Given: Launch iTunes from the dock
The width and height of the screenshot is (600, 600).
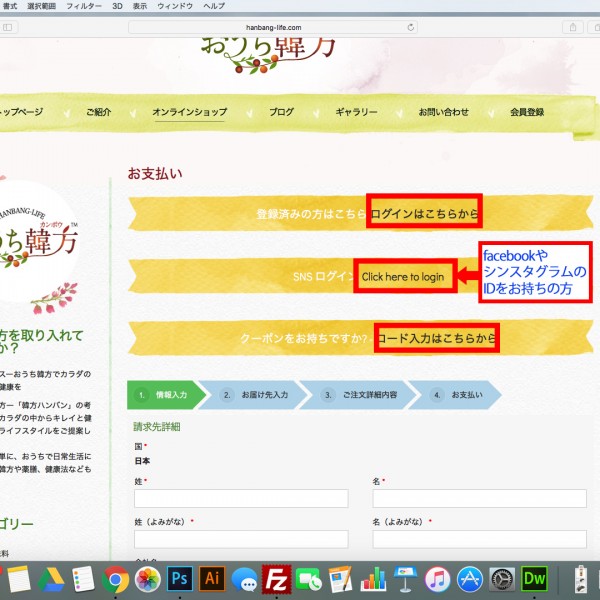Looking at the screenshot, I should pos(437,578).
